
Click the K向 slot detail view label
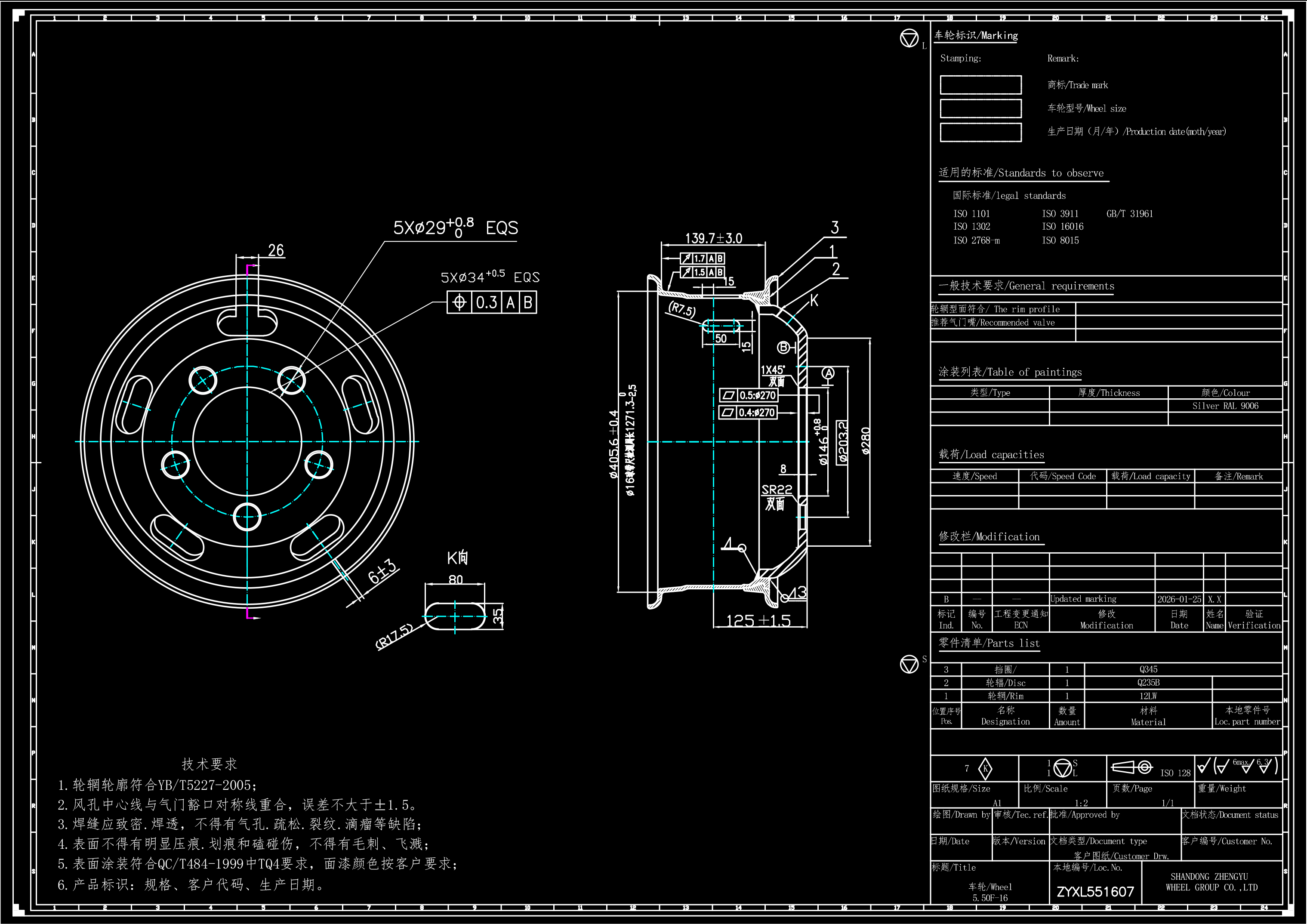point(457,558)
